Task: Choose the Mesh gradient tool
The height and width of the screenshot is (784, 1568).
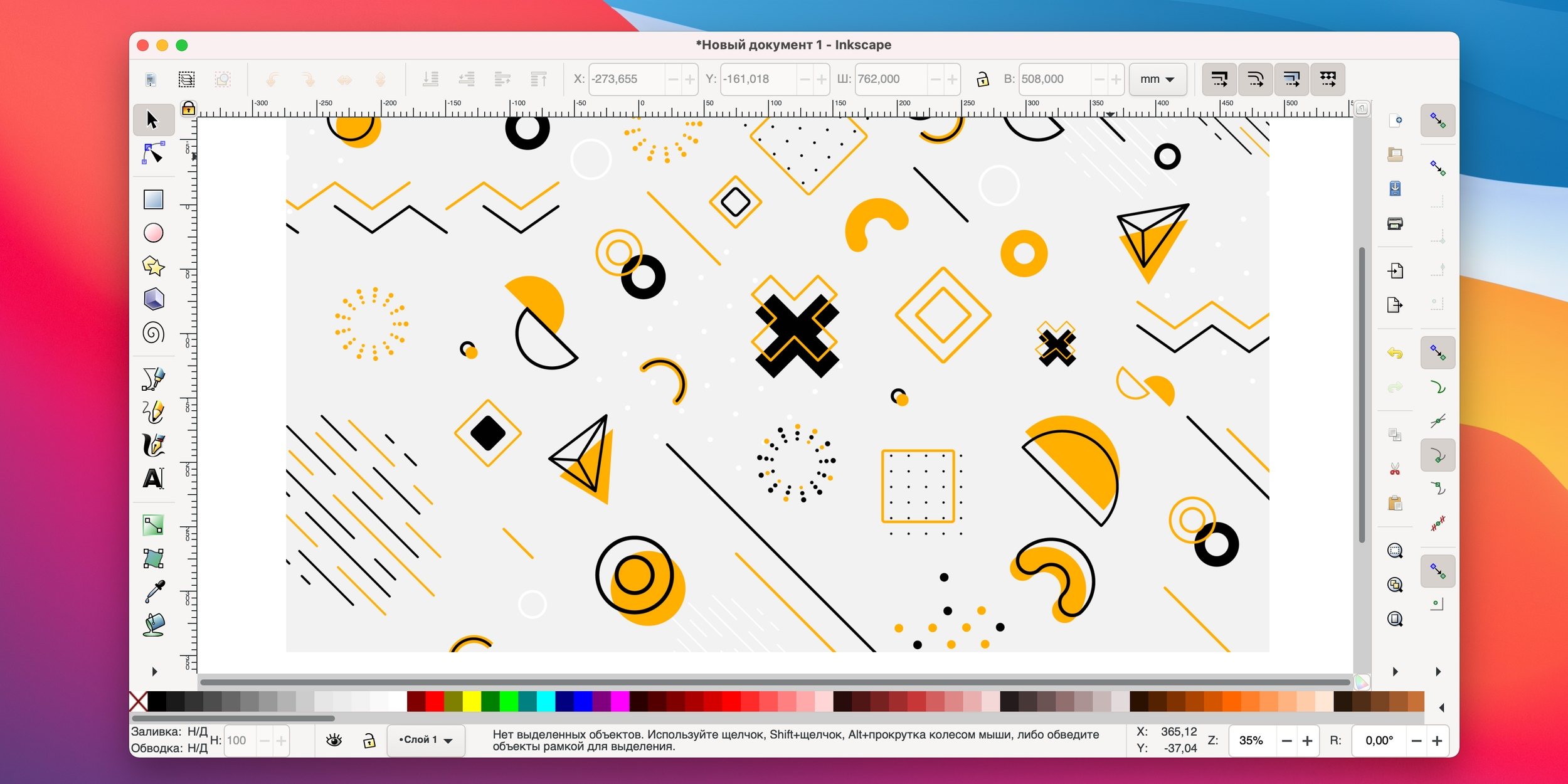Action: [x=154, y=558]
